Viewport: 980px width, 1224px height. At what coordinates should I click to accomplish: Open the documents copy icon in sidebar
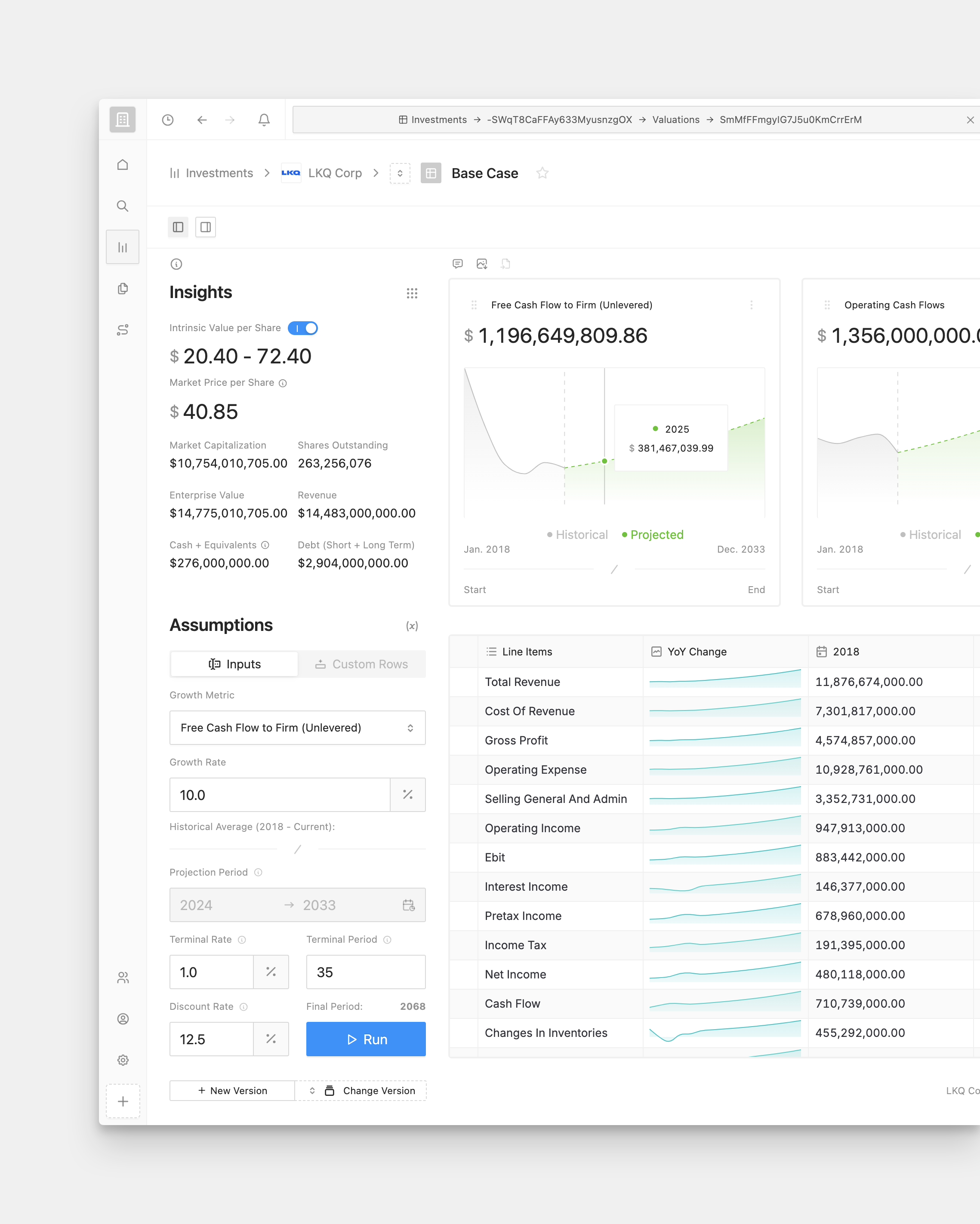123,289
